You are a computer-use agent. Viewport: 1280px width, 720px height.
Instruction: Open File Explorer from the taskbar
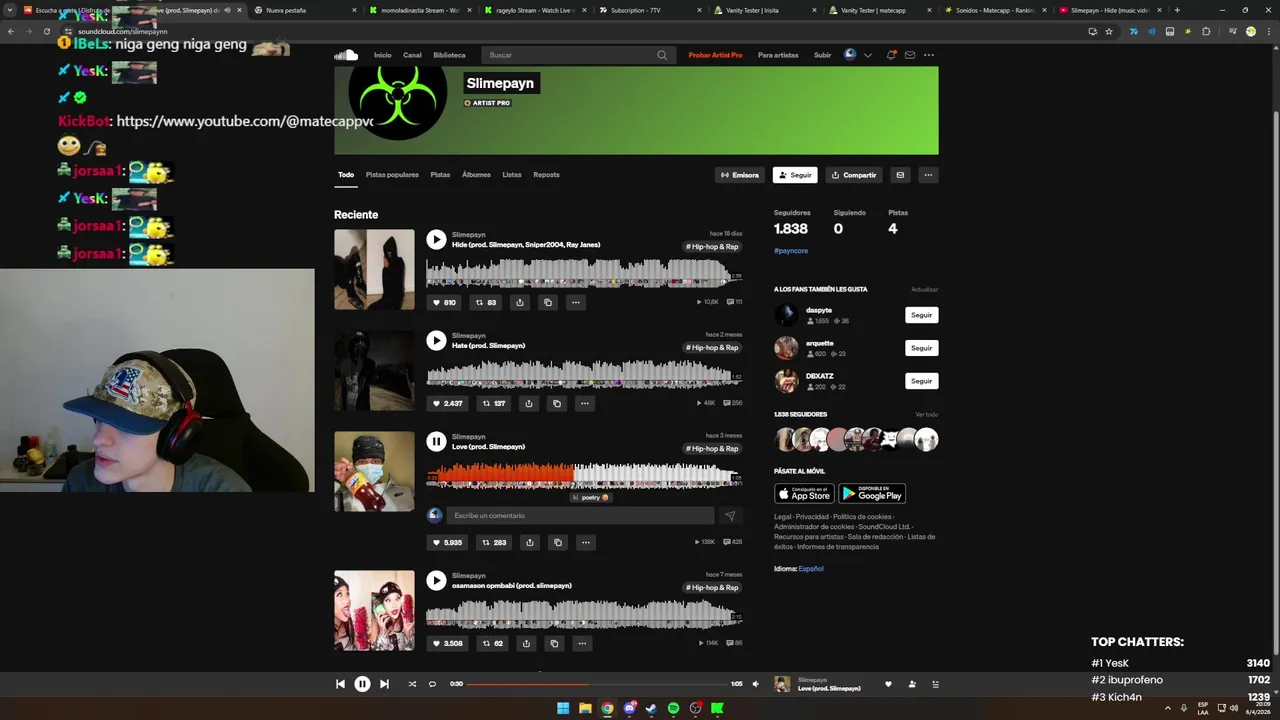[x=585, y=708]
